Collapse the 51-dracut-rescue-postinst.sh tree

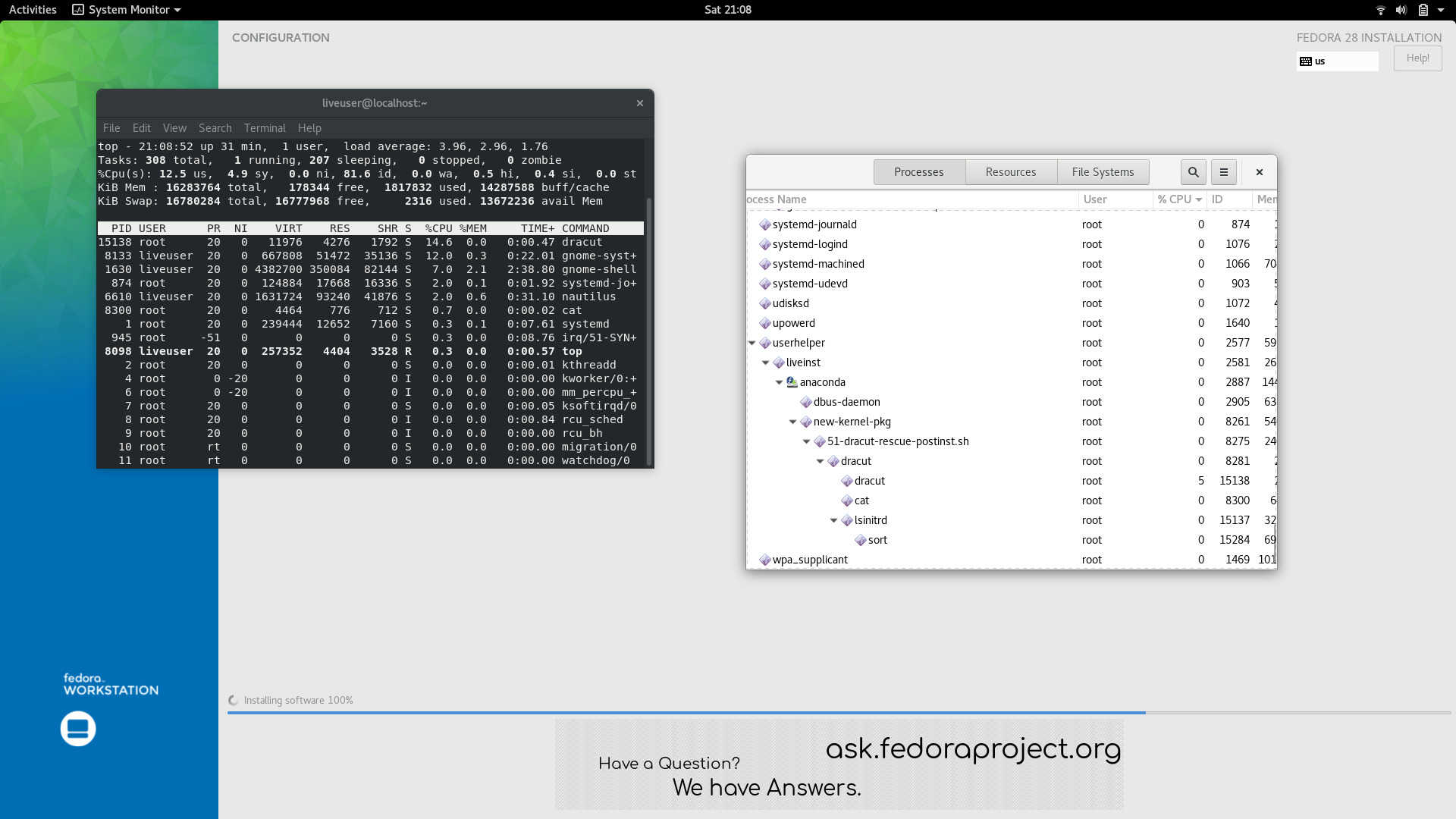click(806, 441)
